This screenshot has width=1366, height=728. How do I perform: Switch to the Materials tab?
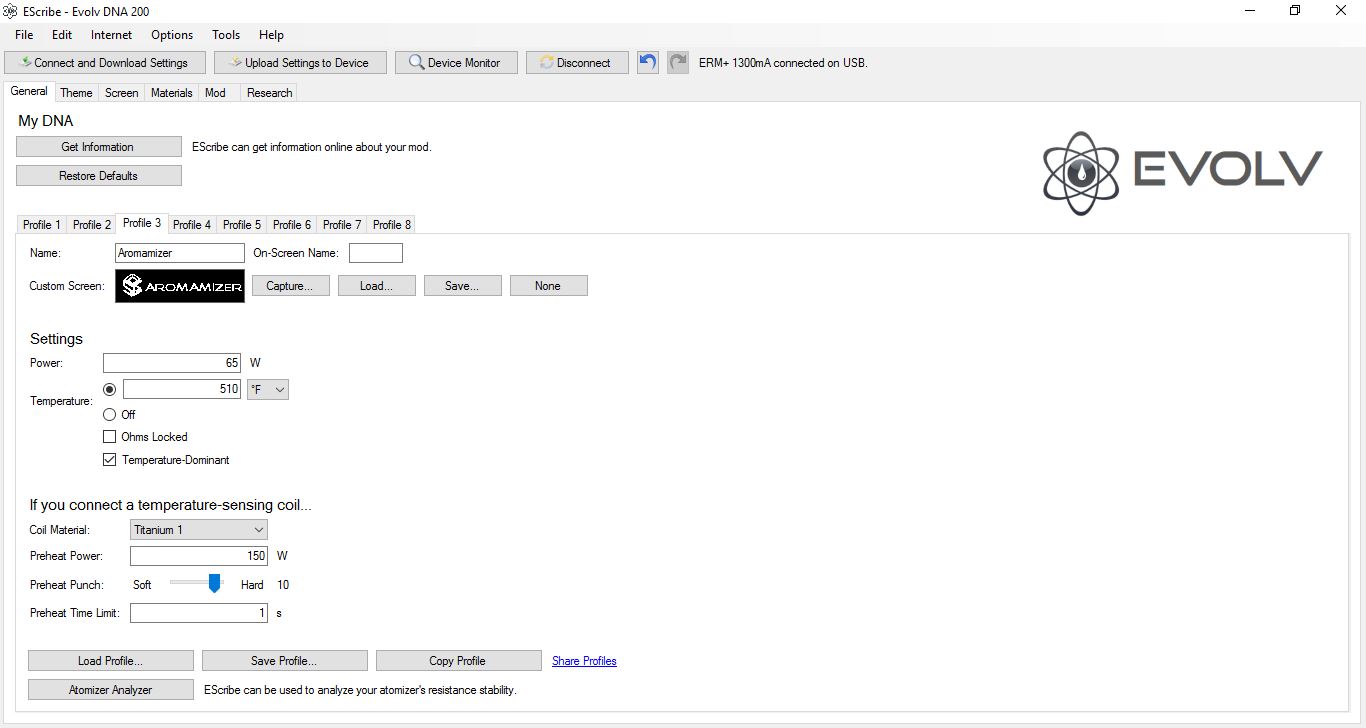pyautogui.click(x=171, y=93)
